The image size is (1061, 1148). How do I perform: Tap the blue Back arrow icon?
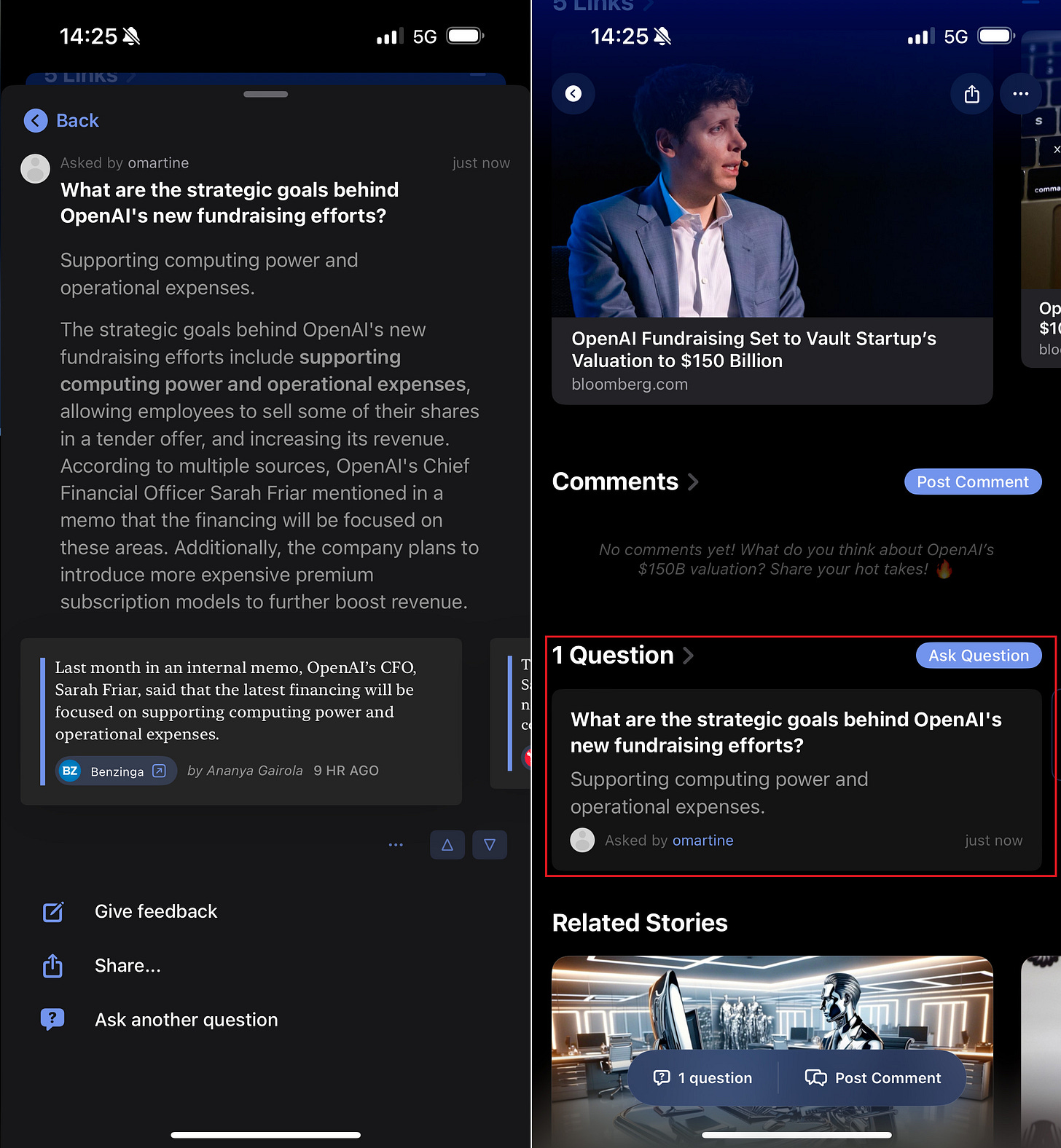coord(36,120)
